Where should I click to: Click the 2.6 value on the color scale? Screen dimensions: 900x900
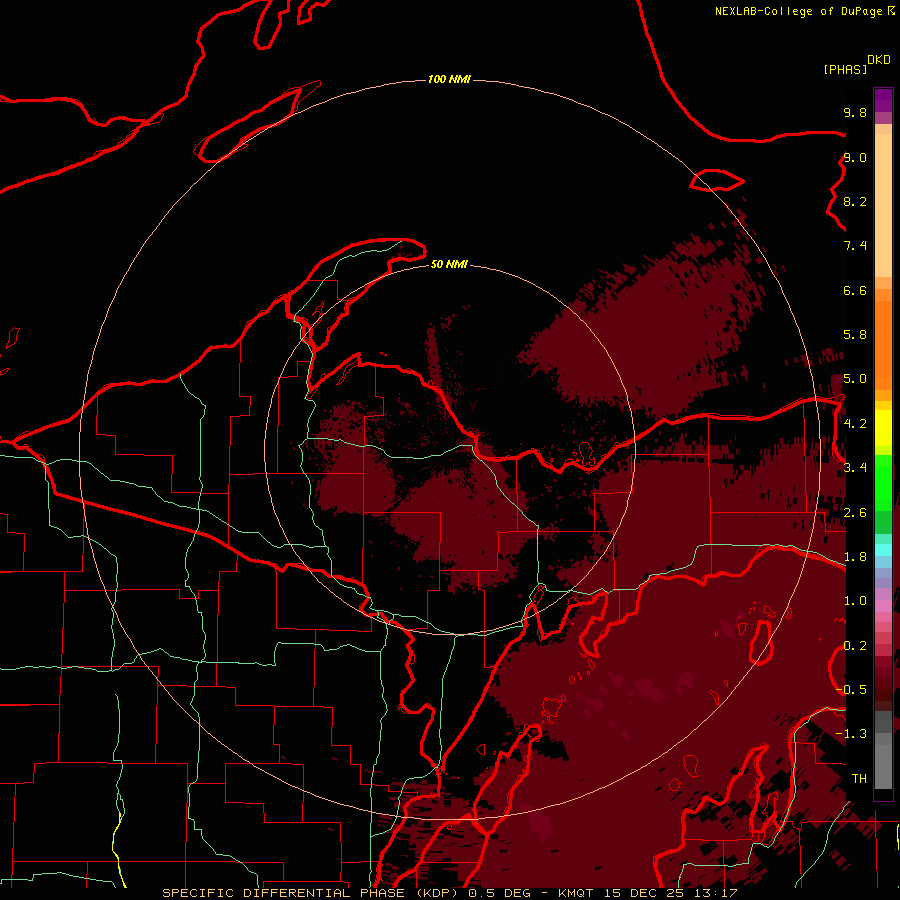[855, 513]
